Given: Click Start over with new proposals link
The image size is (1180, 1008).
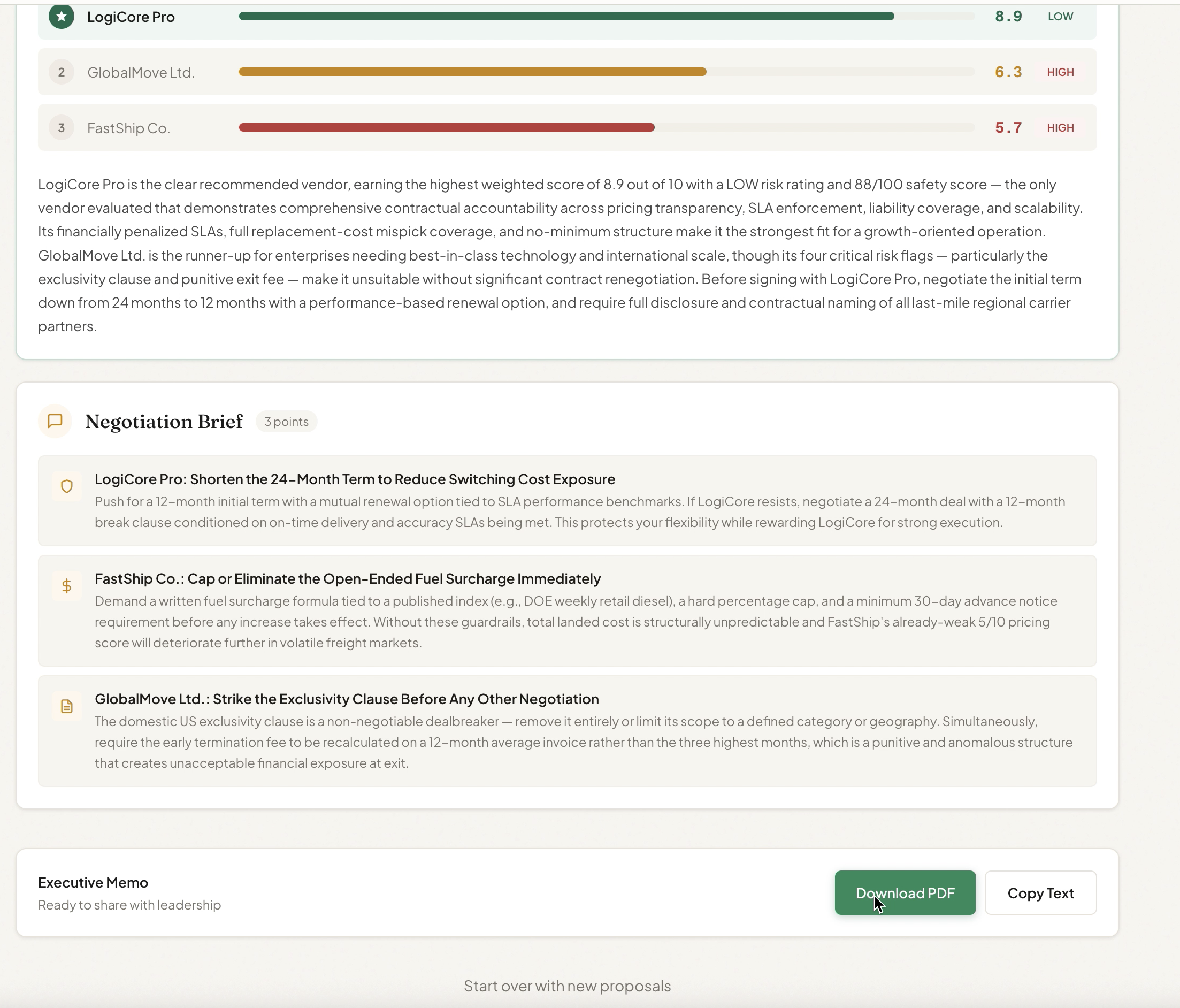Looking at the screenshot, I should pos(567,986).
